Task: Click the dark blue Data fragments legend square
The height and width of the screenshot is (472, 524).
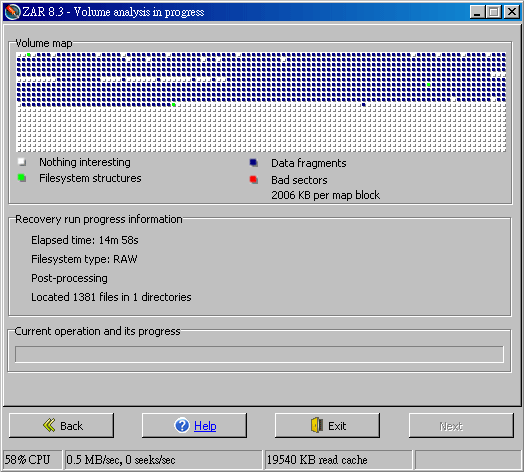Action: coord(254,163)
